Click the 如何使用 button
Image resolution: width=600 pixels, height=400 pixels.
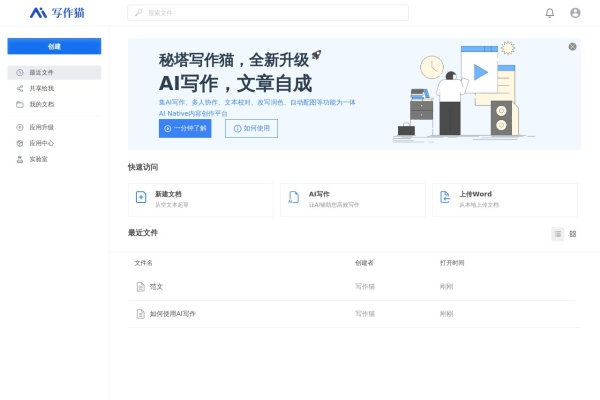pyautogui.click(x=251, y=129)
